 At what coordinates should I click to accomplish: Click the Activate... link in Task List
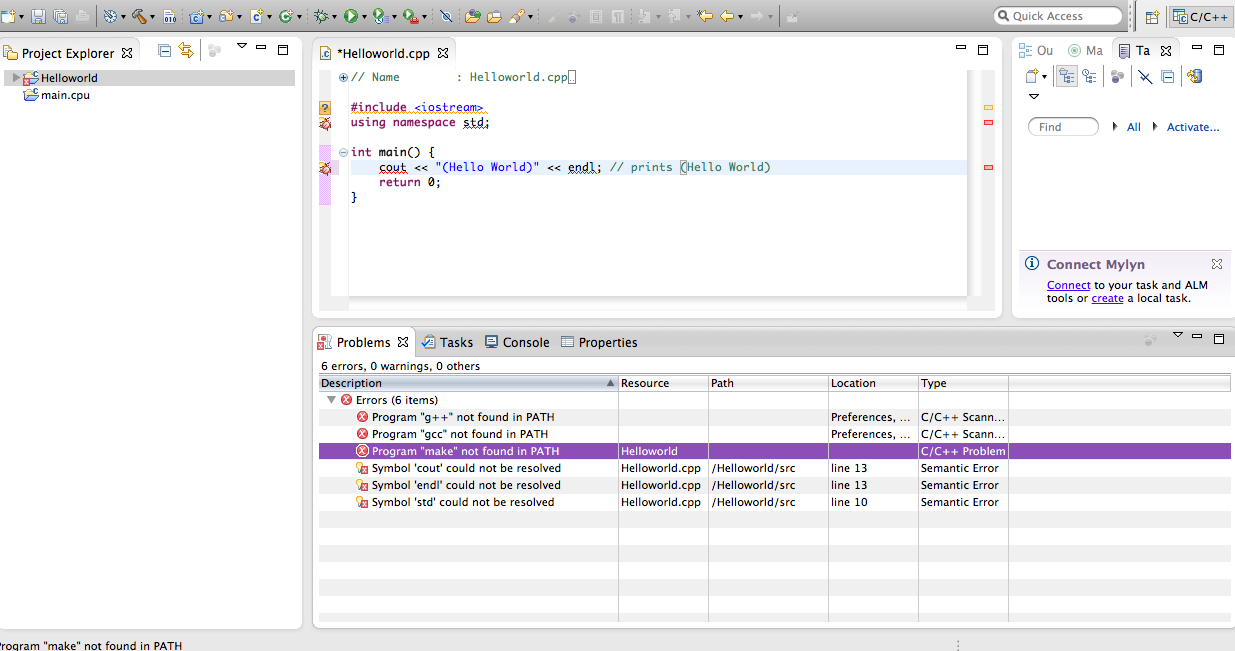pos(1192,127)
